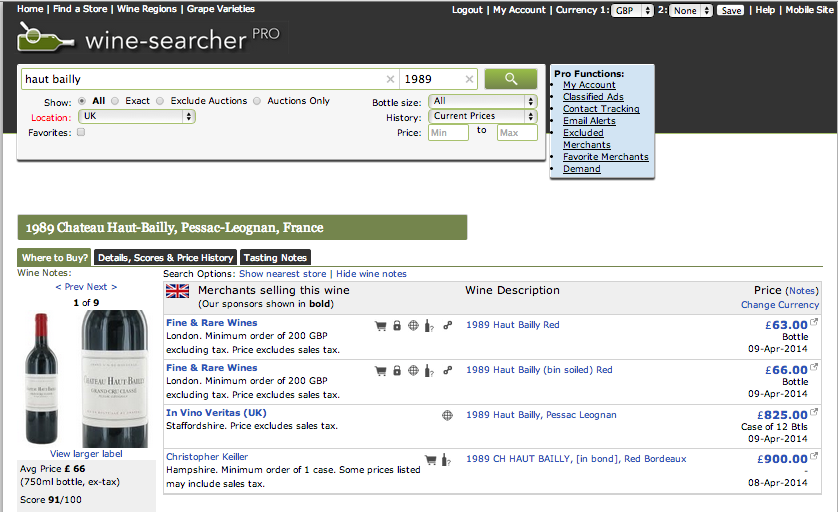Screen dimensions: 838x512
Task: Tick the Favorites checkbox
Action: point(81,132)
